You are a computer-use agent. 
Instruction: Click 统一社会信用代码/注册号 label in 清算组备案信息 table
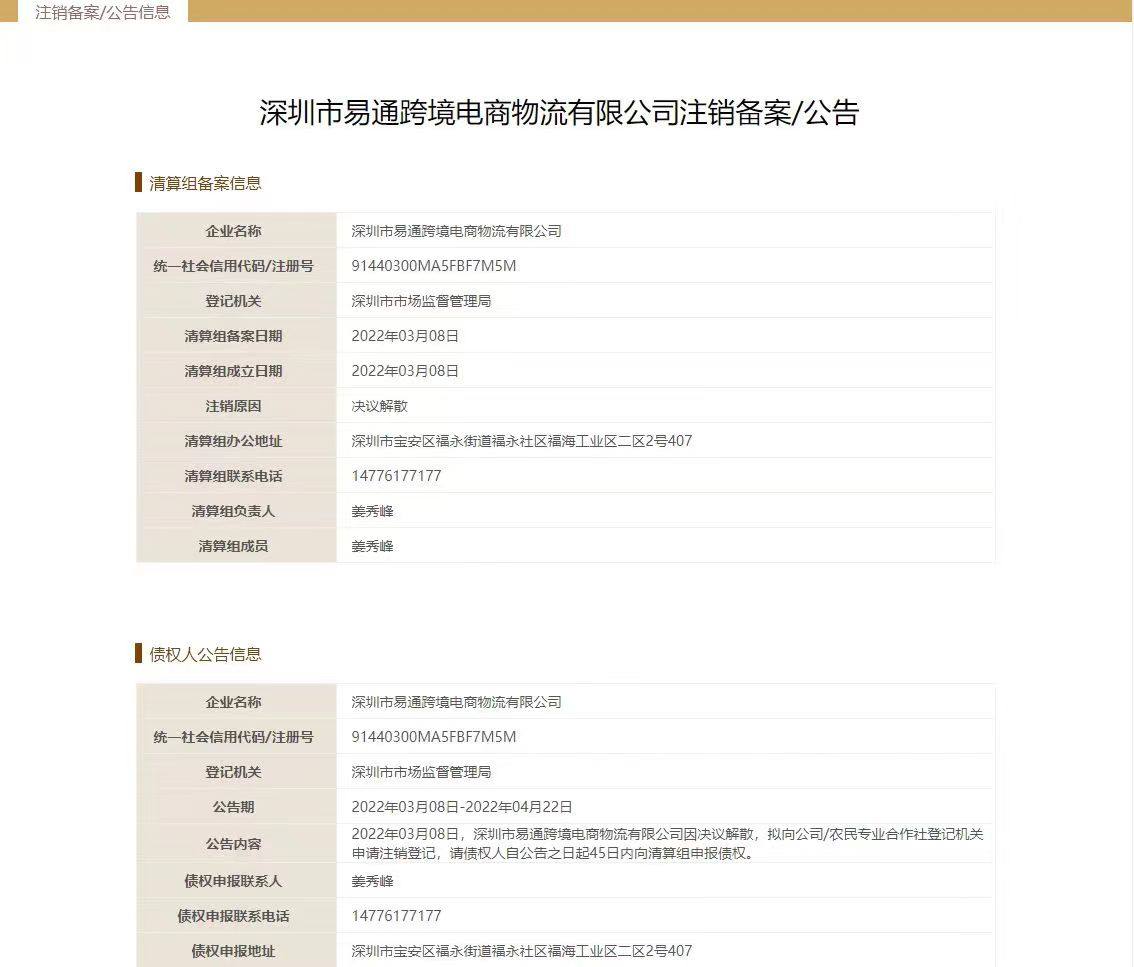(x=233, y=266)
